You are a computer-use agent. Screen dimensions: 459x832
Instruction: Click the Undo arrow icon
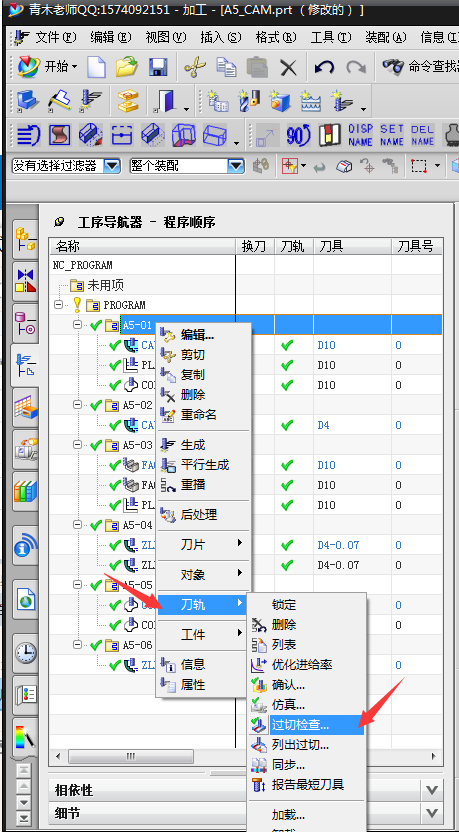(x=324, y=67)
